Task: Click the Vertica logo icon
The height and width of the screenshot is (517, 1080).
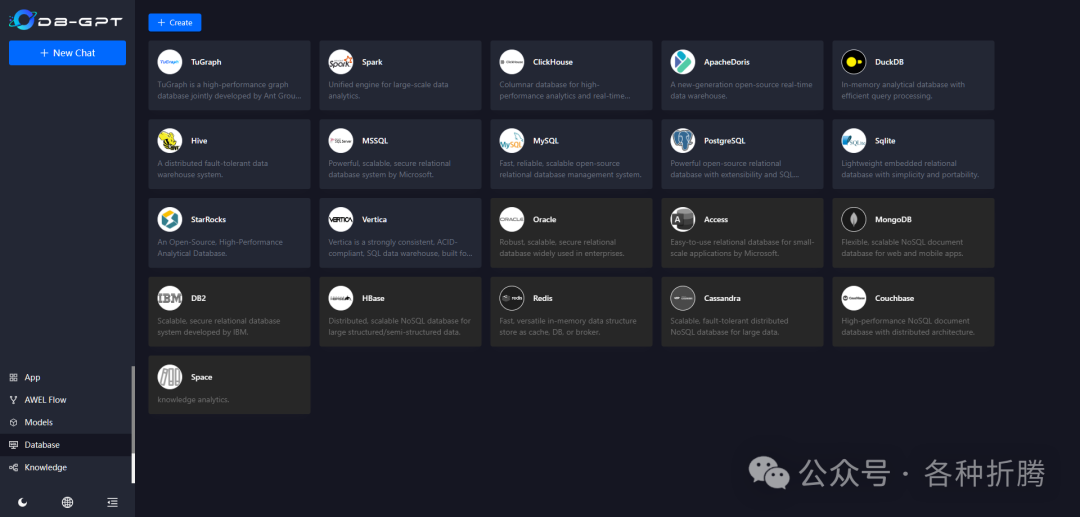Action: pyautogui.click(x=341, y=220)
